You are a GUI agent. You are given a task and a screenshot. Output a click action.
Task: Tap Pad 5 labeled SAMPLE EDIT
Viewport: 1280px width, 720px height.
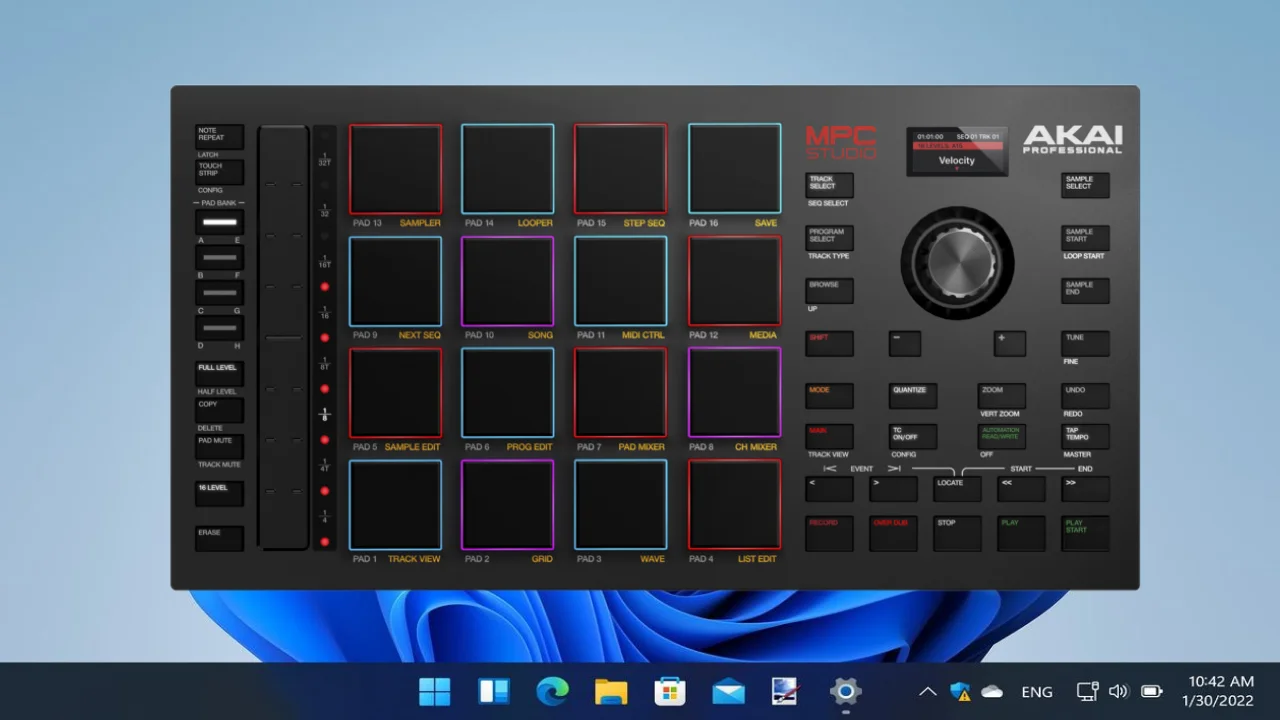click(x=395, y=393)
